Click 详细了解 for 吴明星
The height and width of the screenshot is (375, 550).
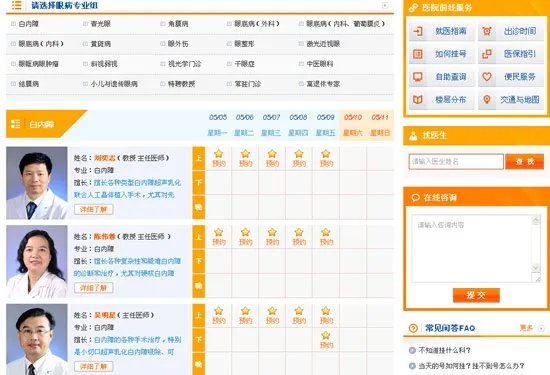(93, 367)
